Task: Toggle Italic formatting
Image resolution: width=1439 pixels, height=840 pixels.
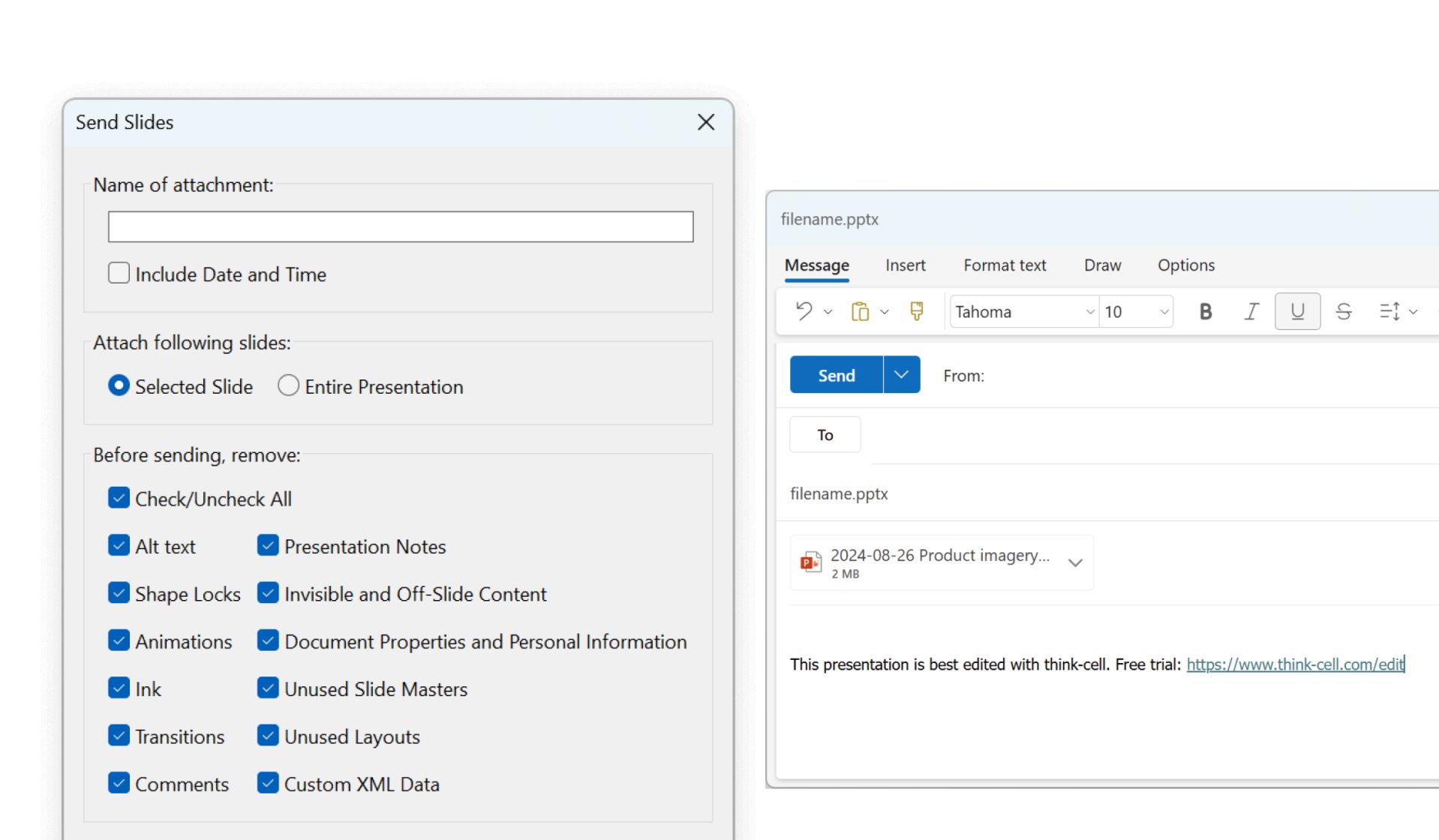Action: click(x=1251, y=311)
